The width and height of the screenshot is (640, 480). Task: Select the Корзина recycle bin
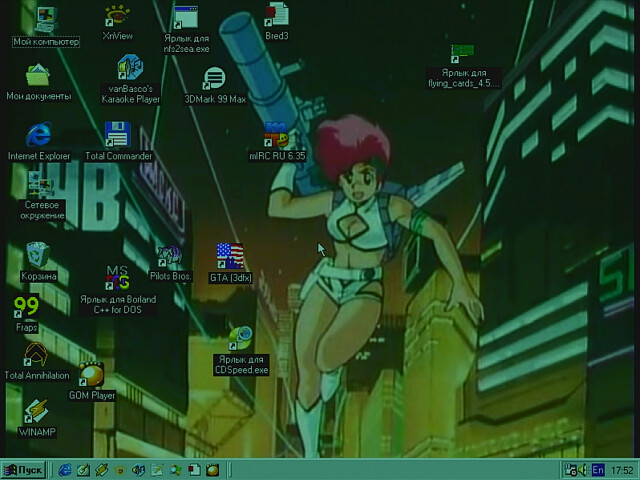pyautogui.click(x=38, y=255)
